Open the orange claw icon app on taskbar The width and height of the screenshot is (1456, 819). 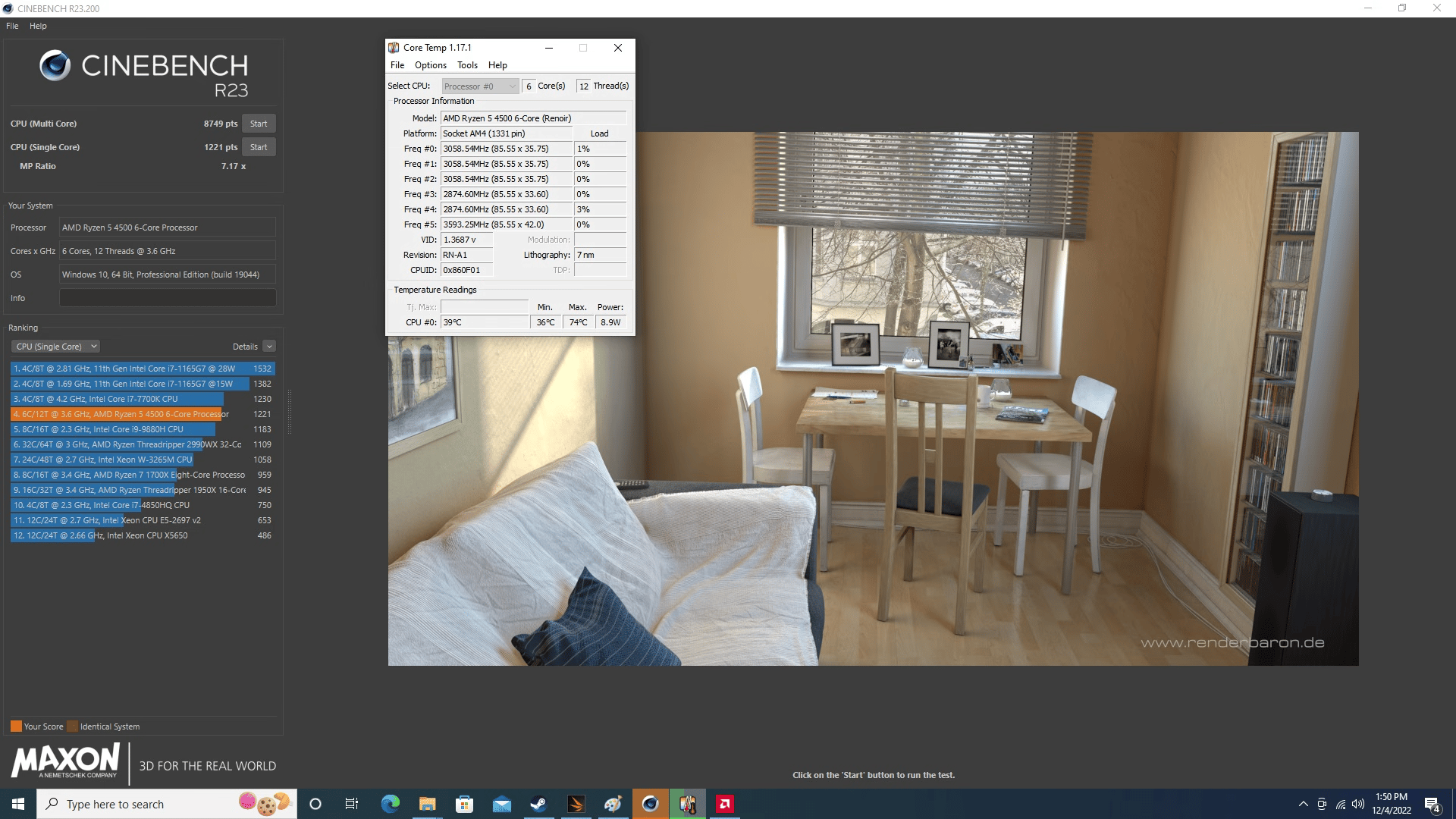(576, 804)
